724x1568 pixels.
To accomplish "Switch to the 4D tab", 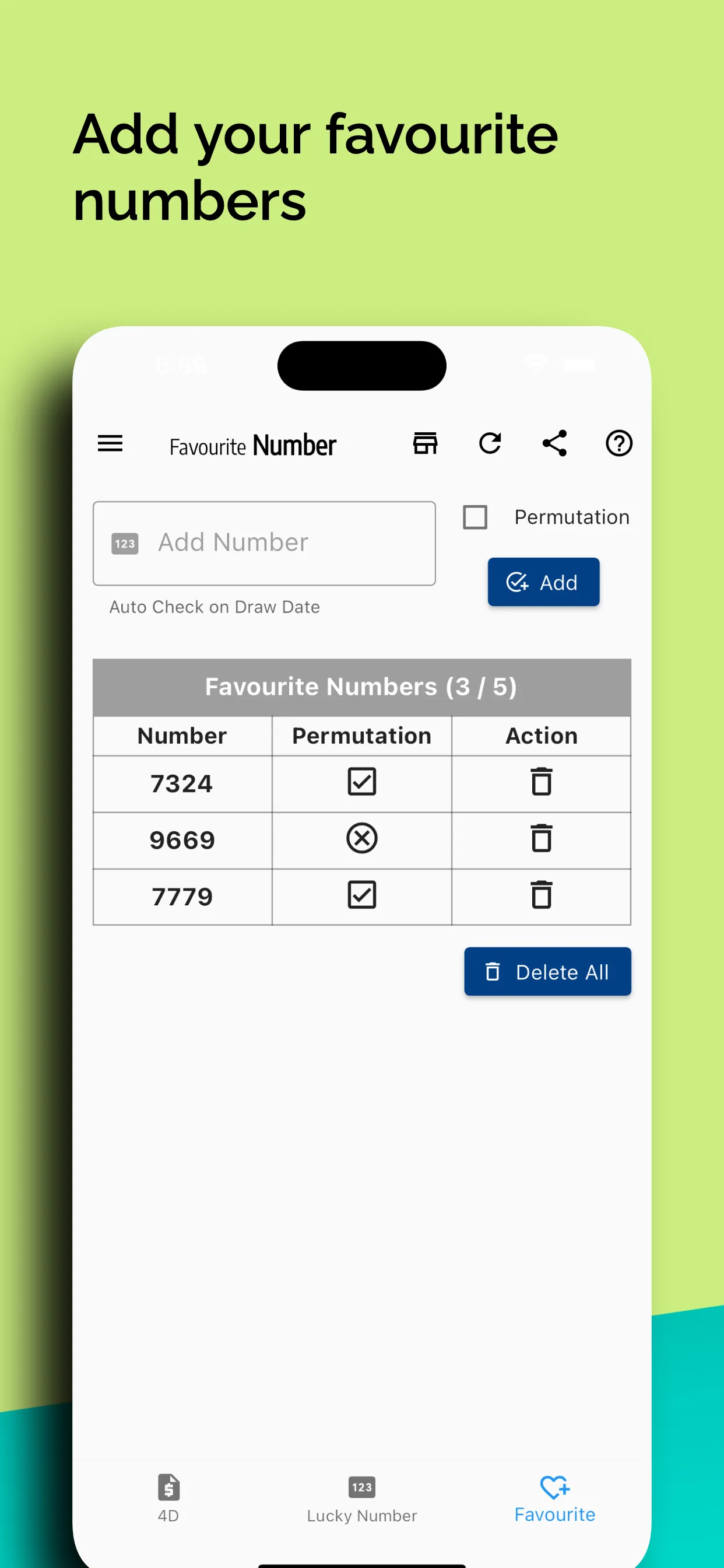I will click(x=168, y=1498).
